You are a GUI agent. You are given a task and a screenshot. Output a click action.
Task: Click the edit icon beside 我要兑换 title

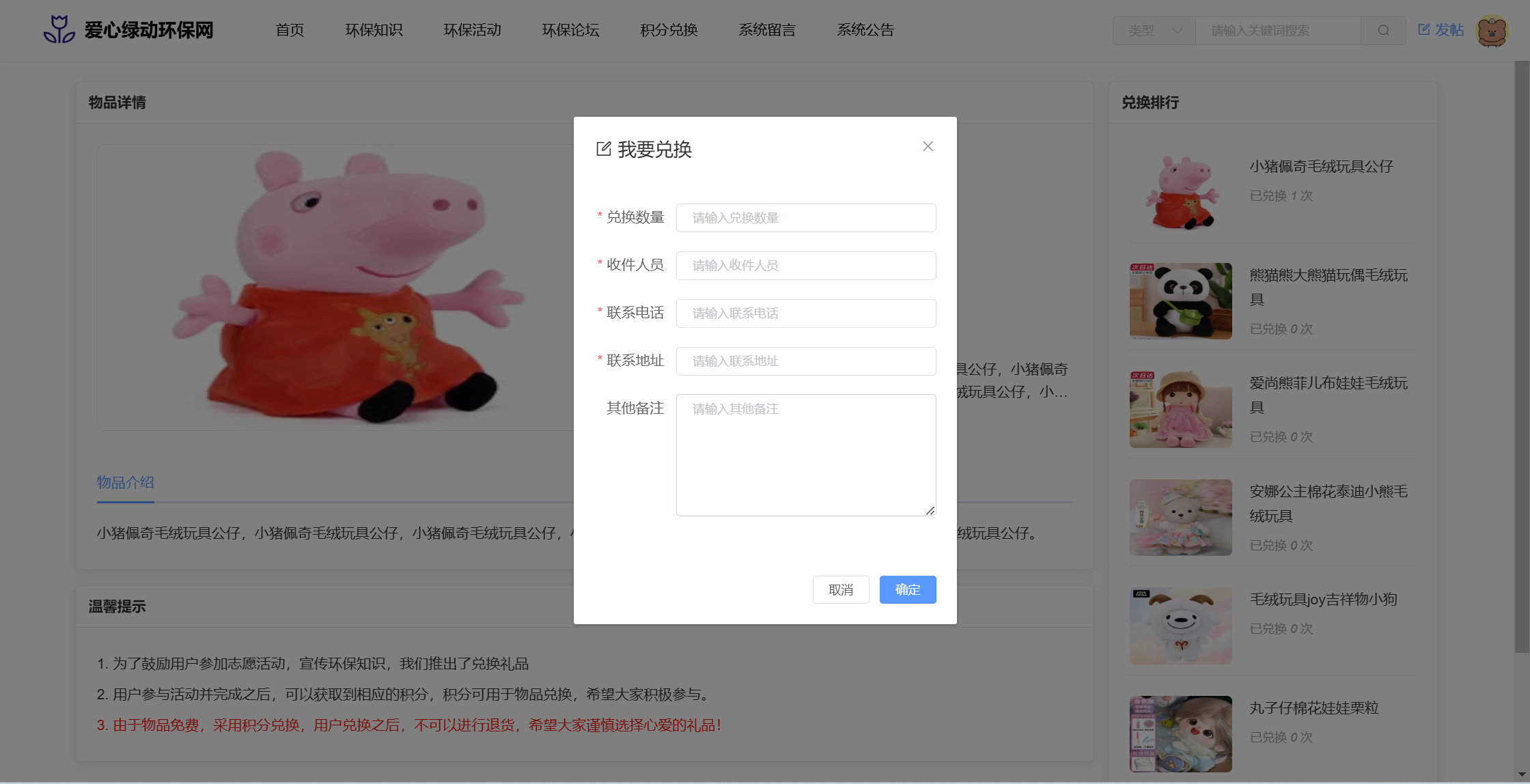click(603, 149)
